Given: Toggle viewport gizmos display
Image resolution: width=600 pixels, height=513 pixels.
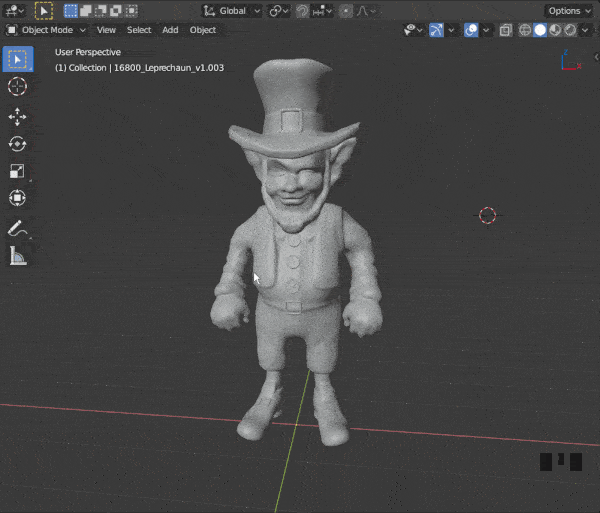Looking at the screenshot, I should tap(436, 30).
